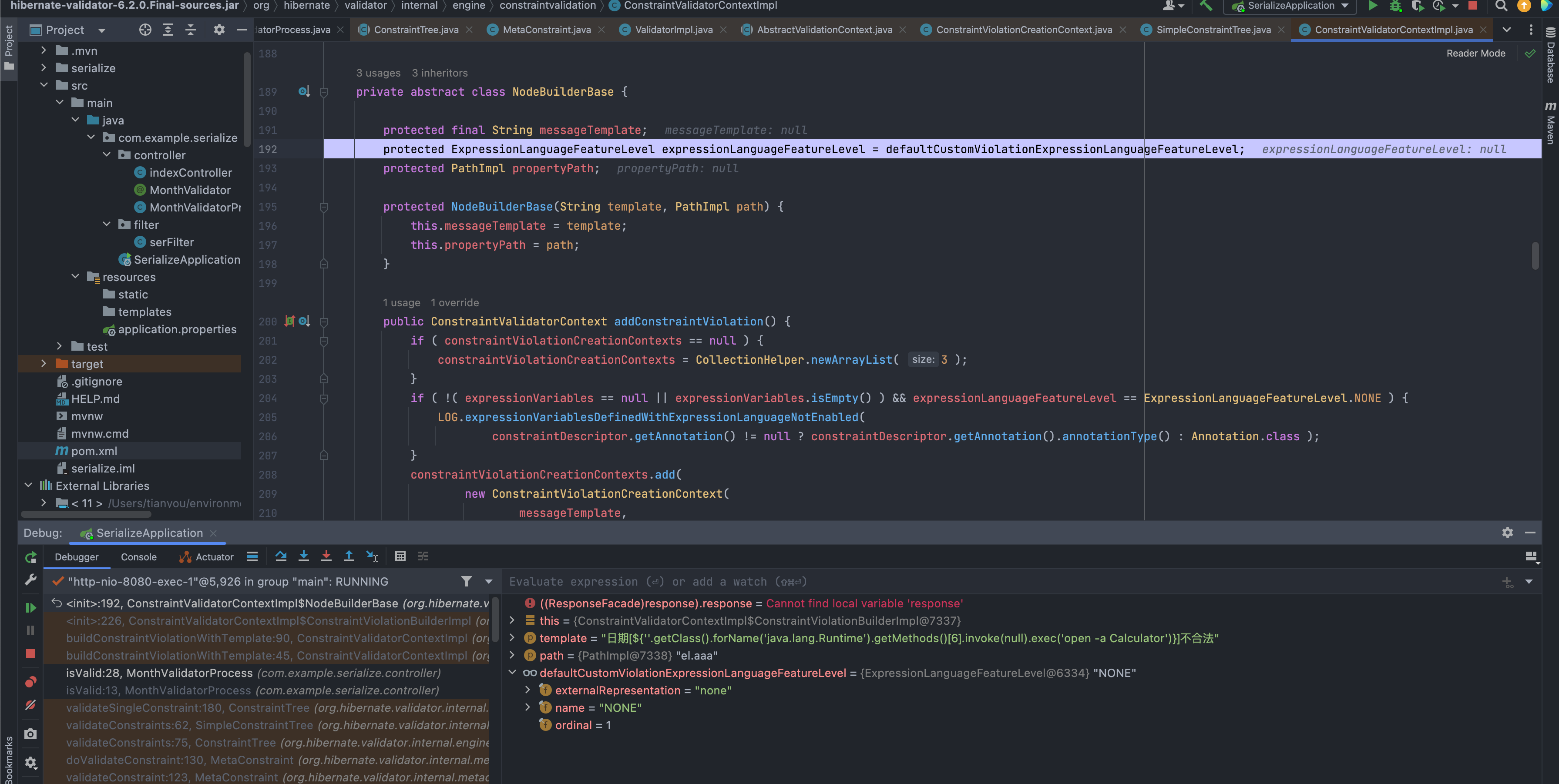This screenshot has height=784, width=1559.
Task: Open pom.xml in the project tree
Action: coord(94,451)
